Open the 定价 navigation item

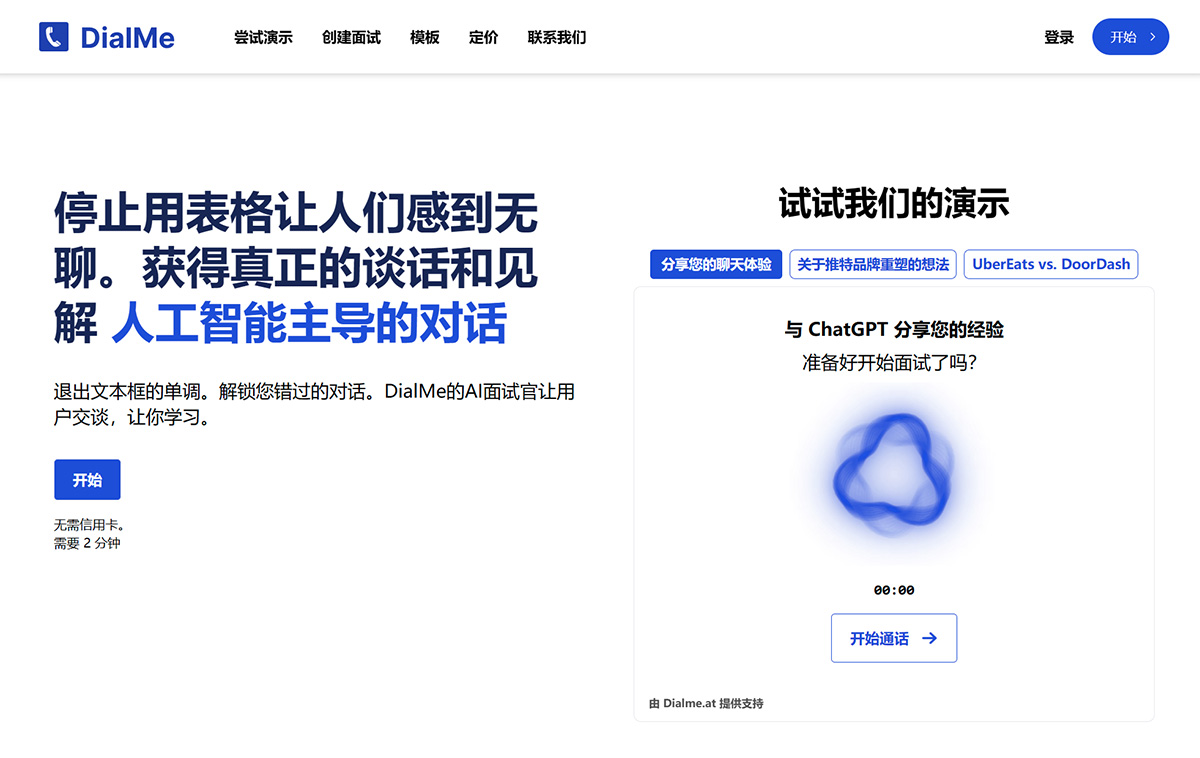click(x=483, y=37)
